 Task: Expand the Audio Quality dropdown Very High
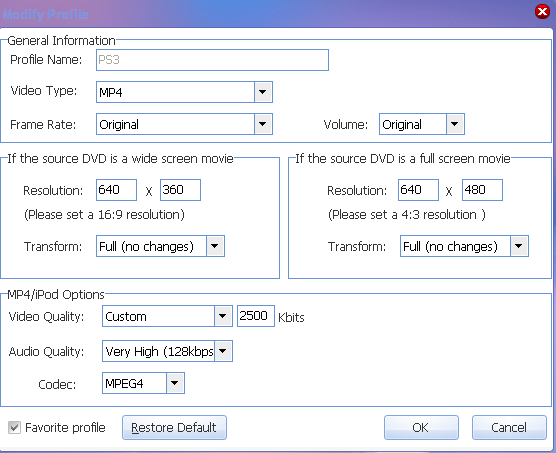[x=223, y=351]
